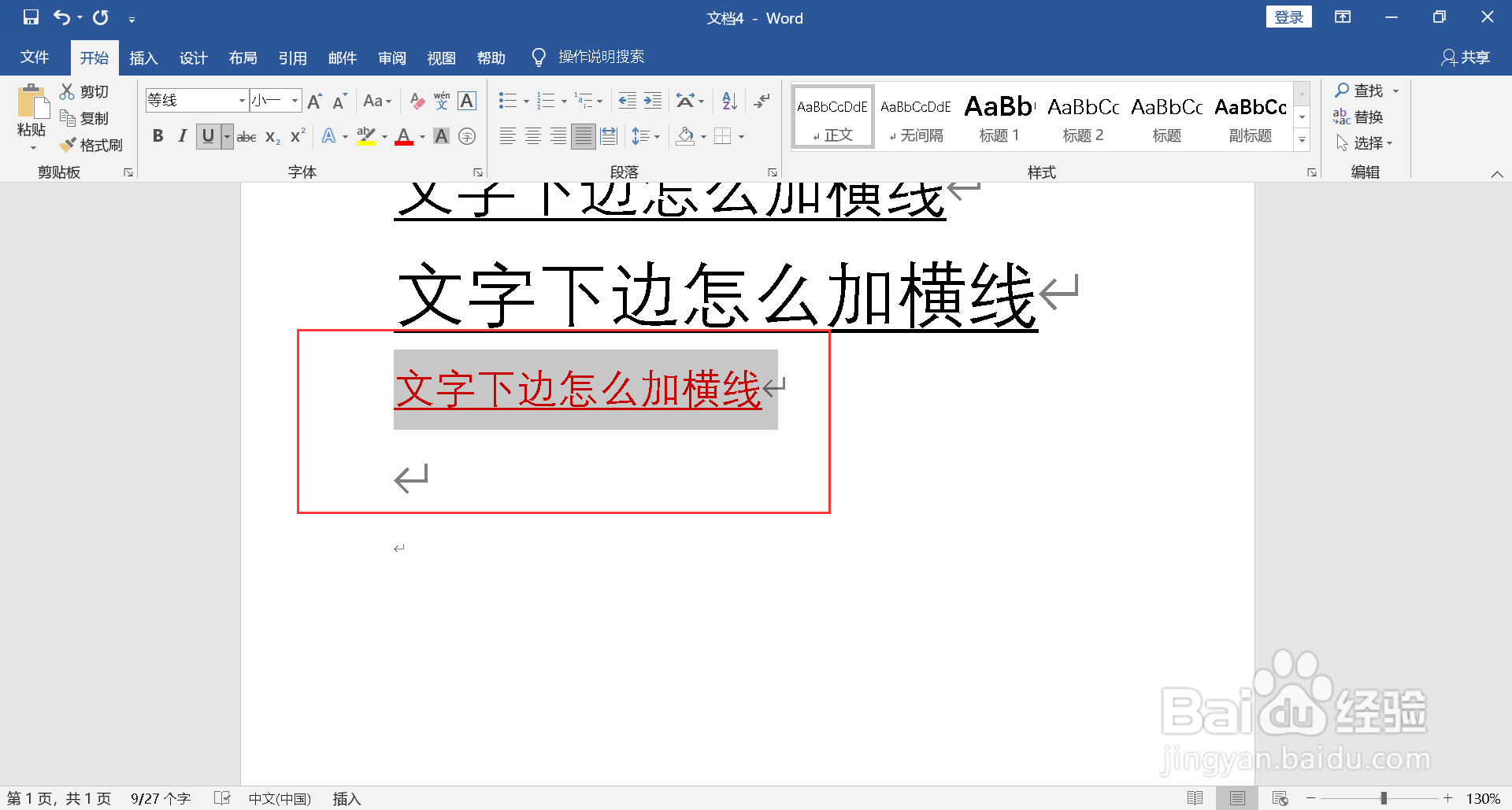
Task: Click the proofing check icon in status bar
Action: click(222, 798)
